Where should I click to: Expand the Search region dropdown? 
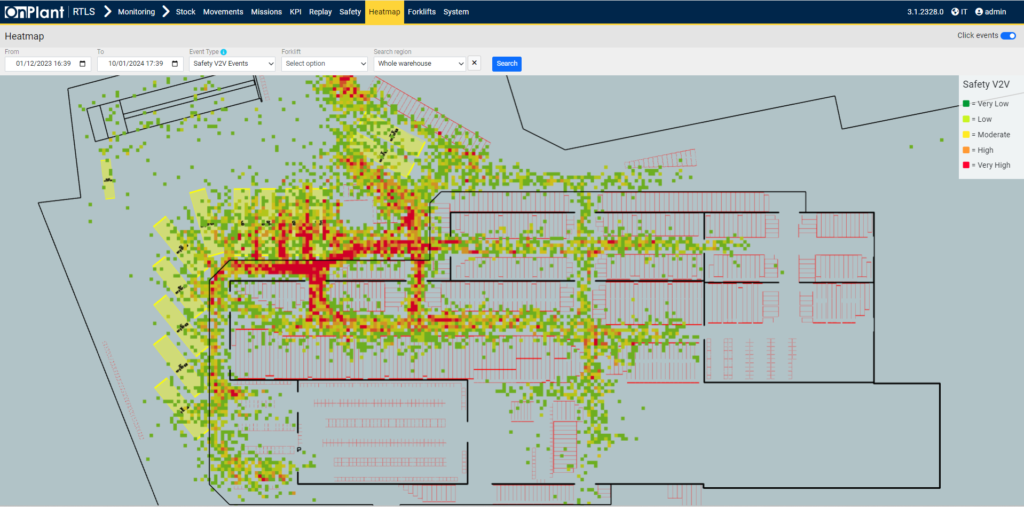(x=419, y=63)
